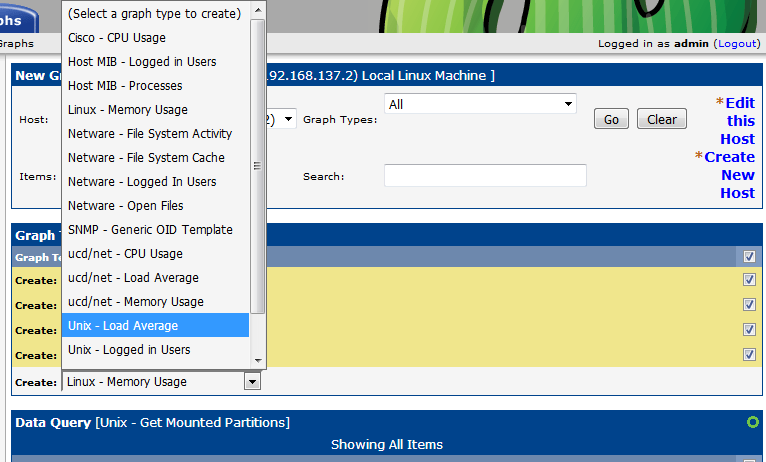766x462 pixels.
Task: Choose 'Host MIB - Processes' option
Action: pos(155,85)
